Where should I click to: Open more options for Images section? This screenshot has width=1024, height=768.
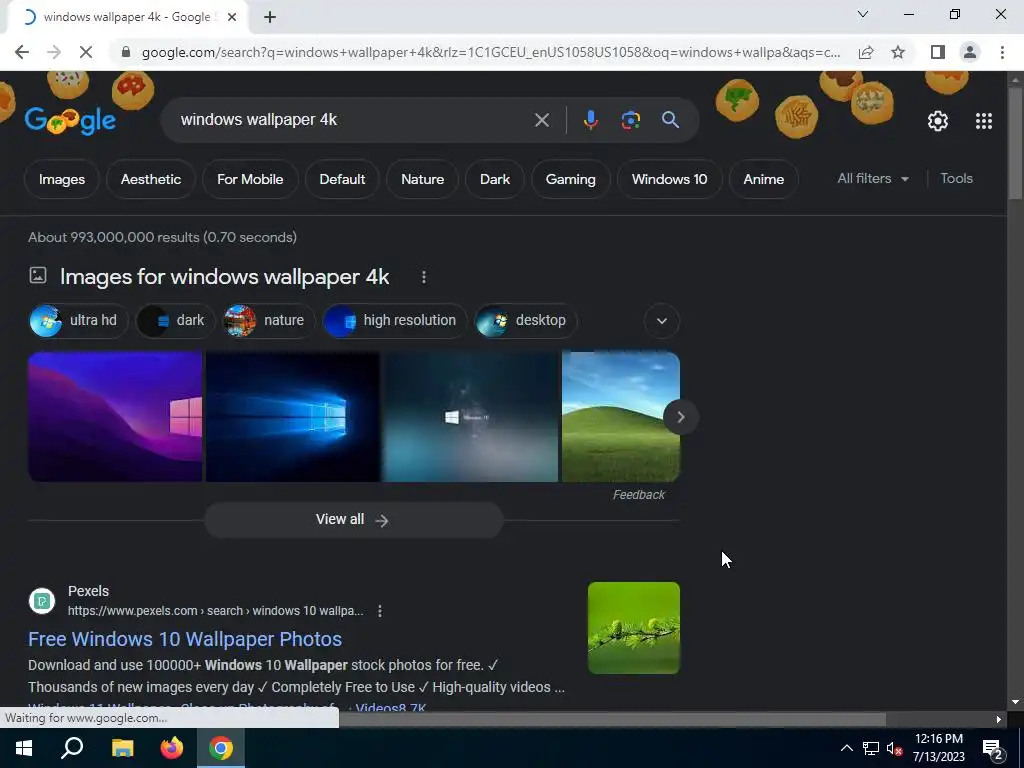[424, 277]
